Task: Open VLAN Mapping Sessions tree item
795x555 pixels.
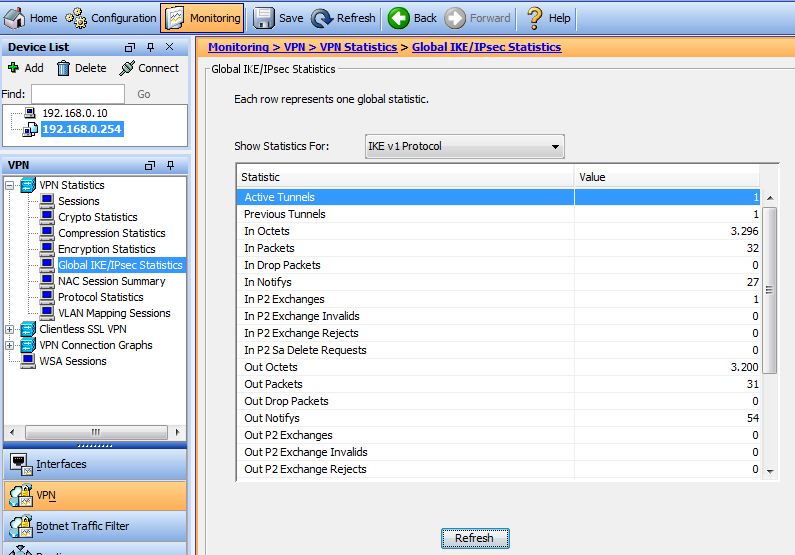Action: click(114, 313)
